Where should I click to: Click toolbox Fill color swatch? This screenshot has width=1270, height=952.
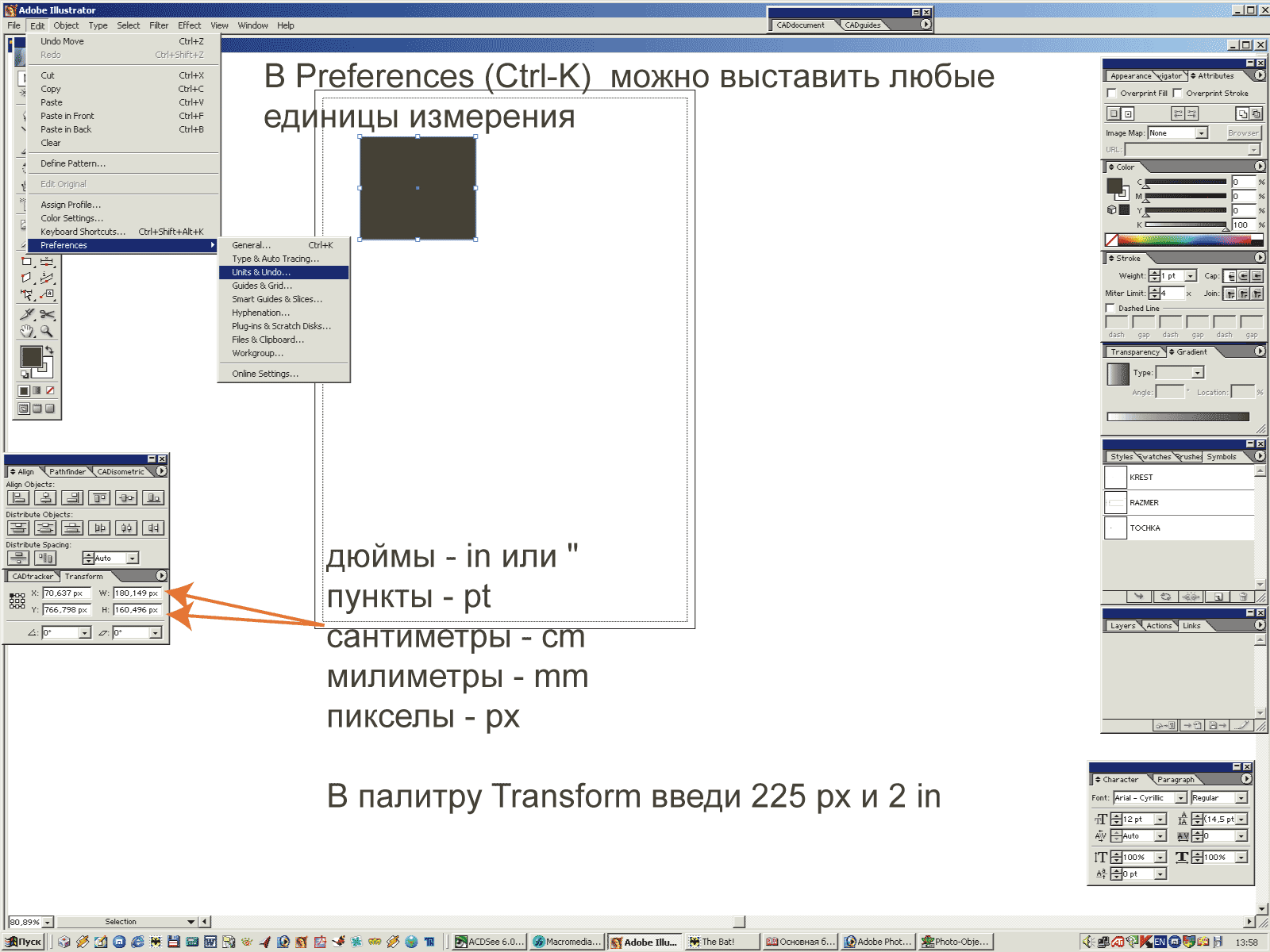31,357
